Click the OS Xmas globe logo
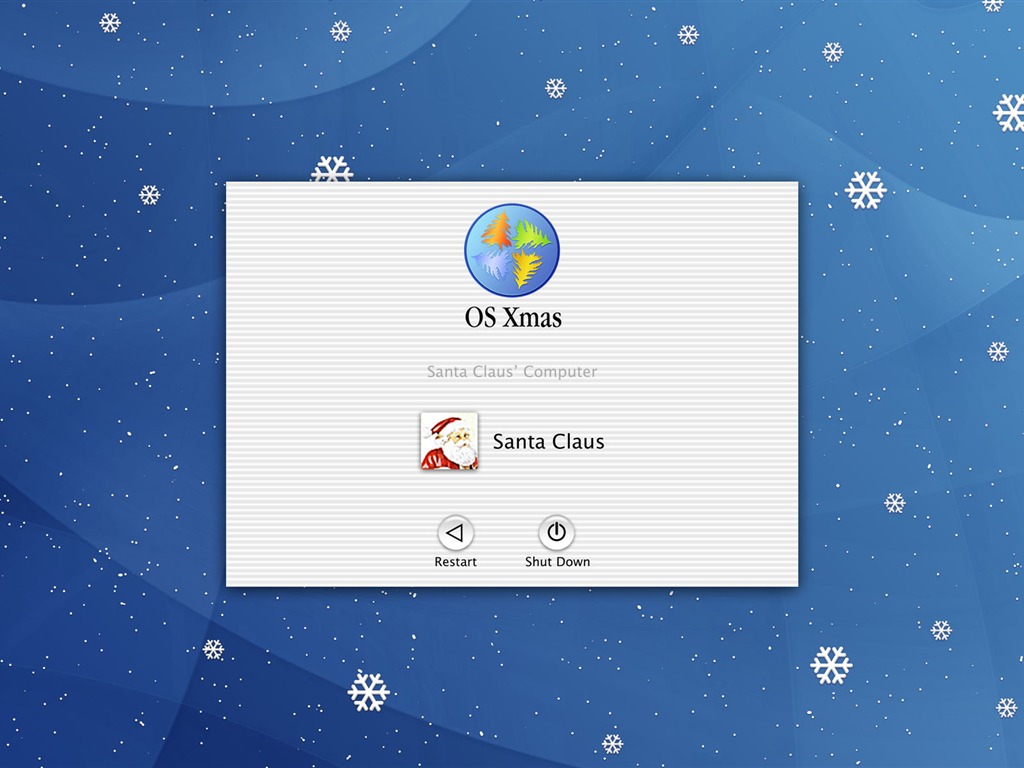This screenshot has height=768, width=1024. click(x=512, y=250)
